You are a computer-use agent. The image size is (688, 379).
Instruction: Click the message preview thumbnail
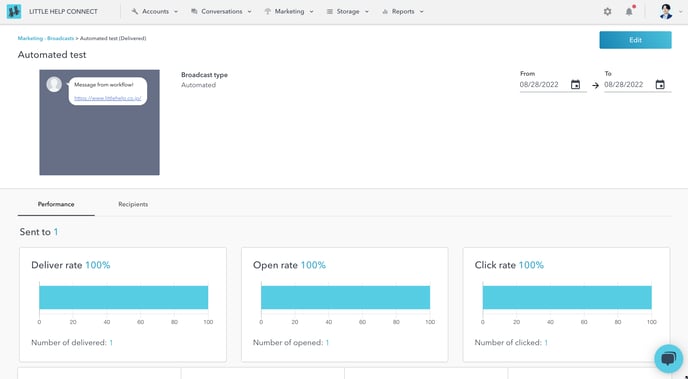point(100,122)
